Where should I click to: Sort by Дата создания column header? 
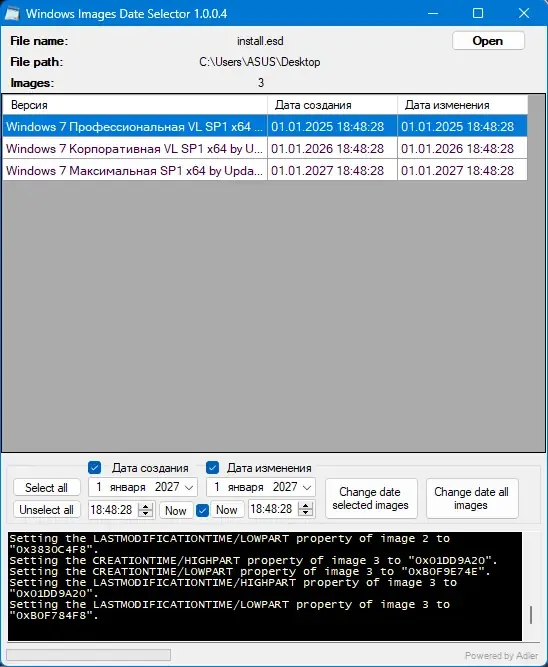332,105
